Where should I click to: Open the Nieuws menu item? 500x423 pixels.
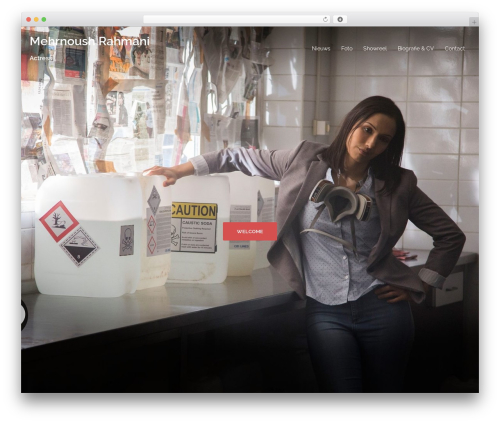321,49
